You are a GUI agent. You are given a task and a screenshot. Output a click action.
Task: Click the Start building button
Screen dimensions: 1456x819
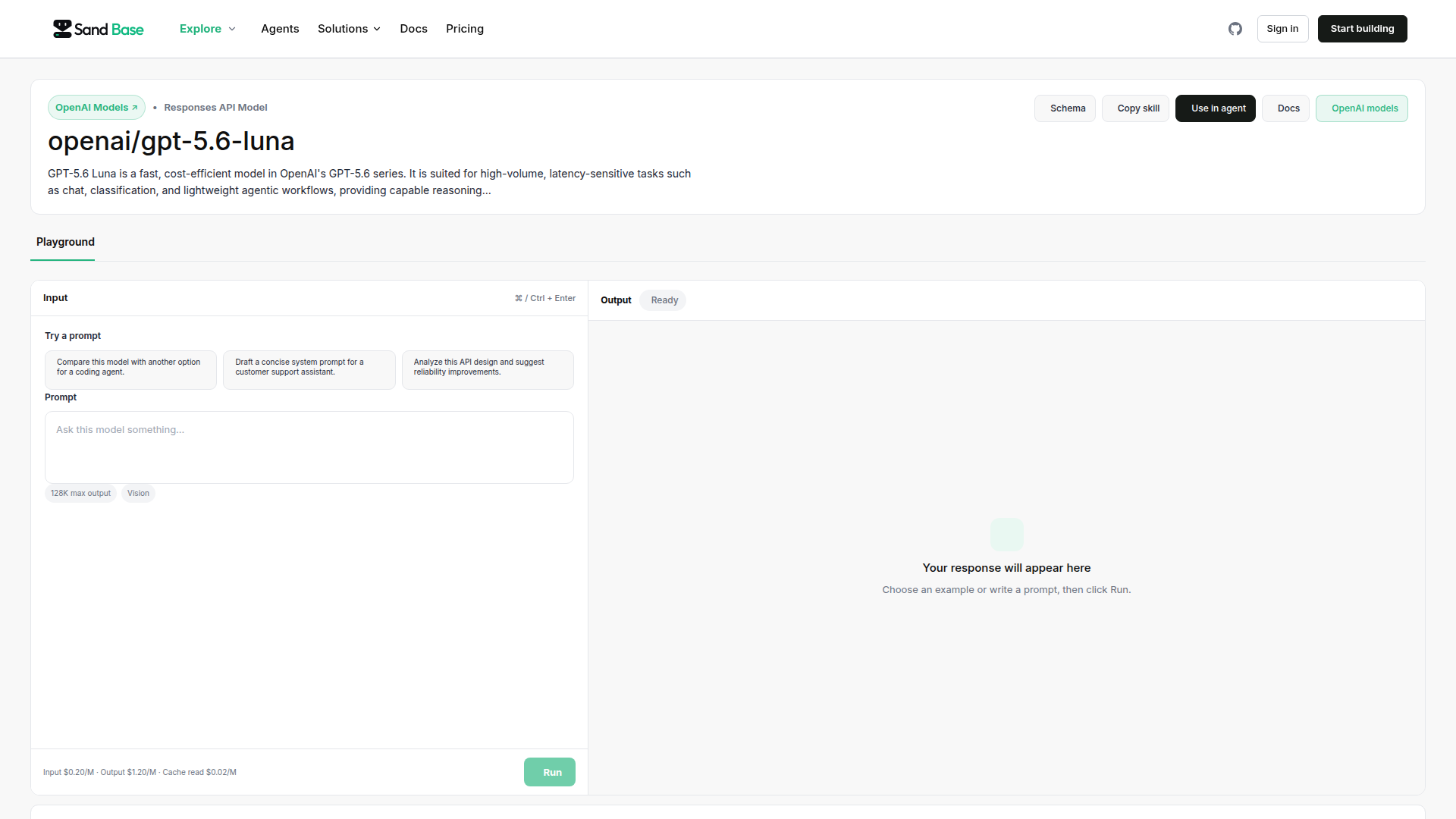(x=1362, y=29)
